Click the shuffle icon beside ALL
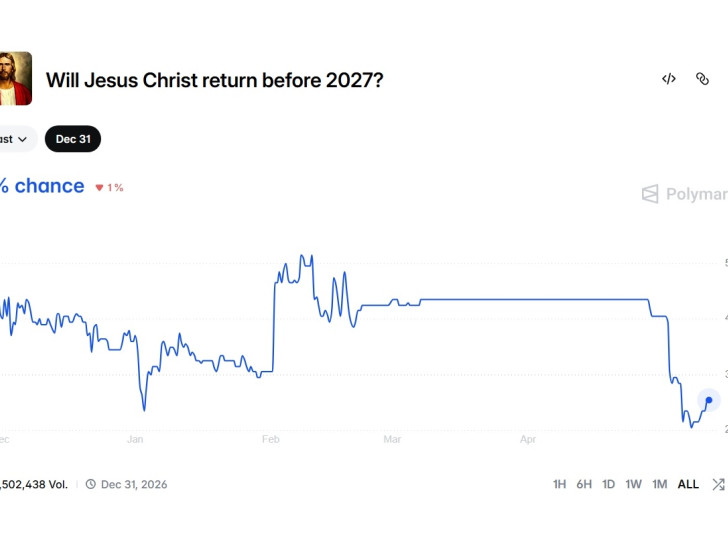Image resolution: width=728 pixels, height=546 pixels. 719,484
